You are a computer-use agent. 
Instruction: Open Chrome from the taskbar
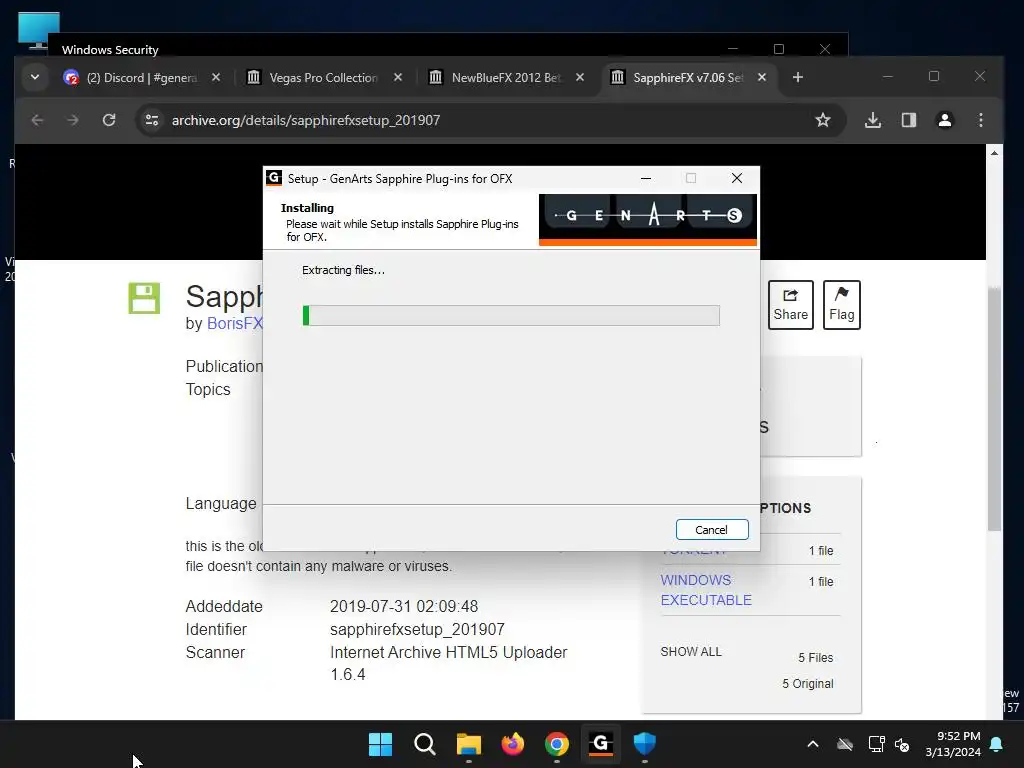coord(556,744)
